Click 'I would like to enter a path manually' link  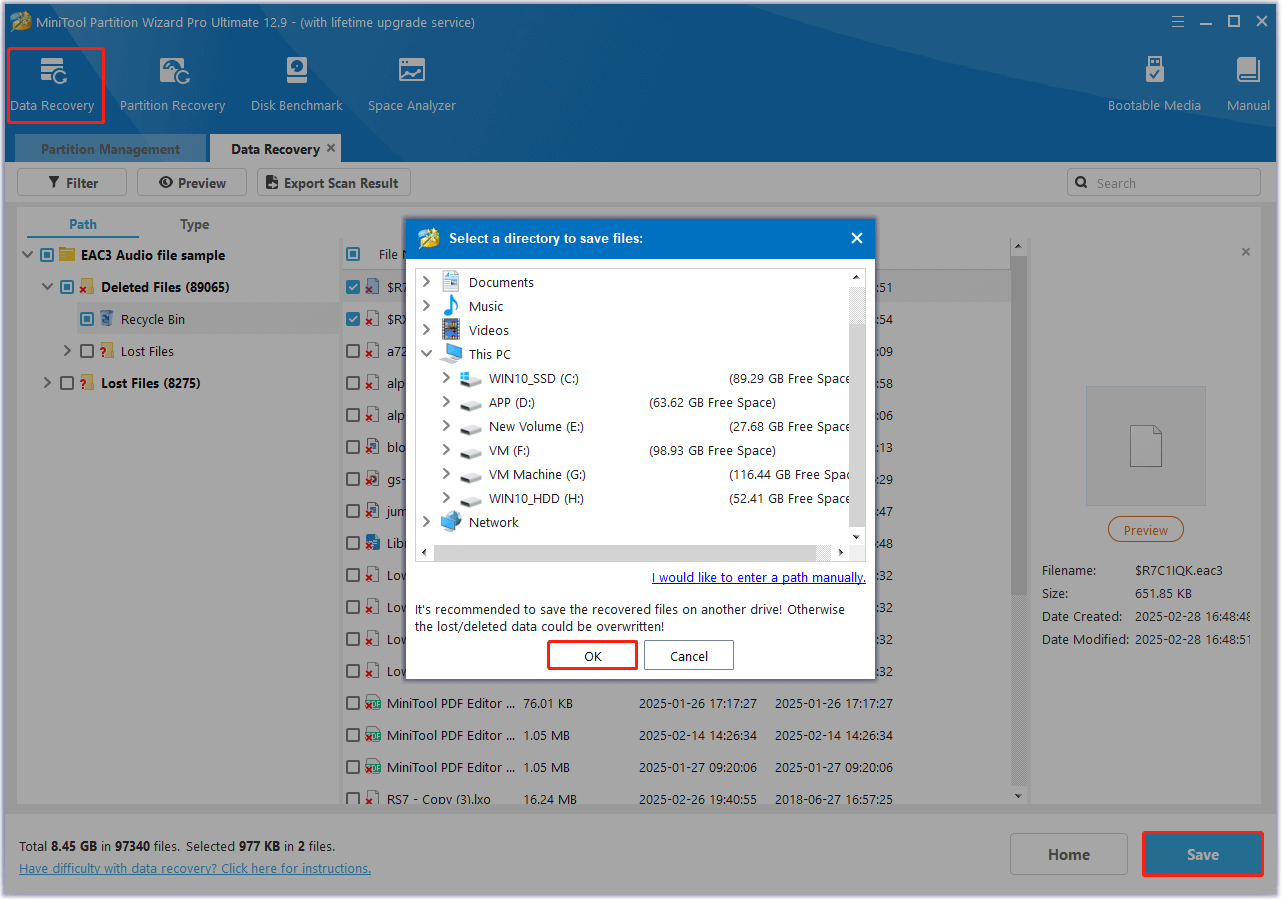(758, 577)
